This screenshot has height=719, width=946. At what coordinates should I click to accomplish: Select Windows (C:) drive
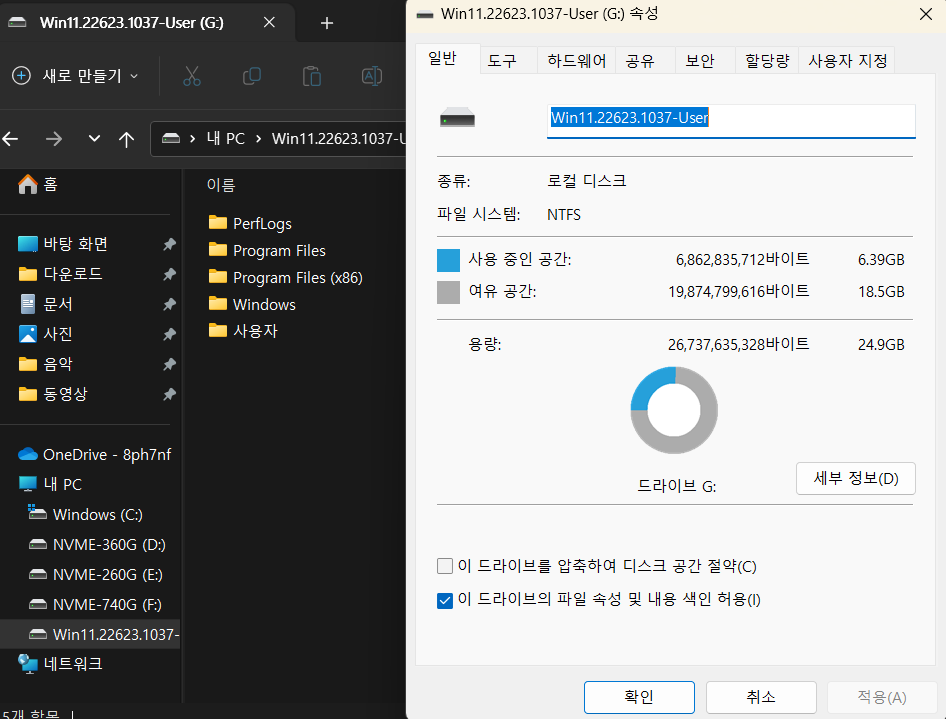pyautogui.click(x=86, y=515)
